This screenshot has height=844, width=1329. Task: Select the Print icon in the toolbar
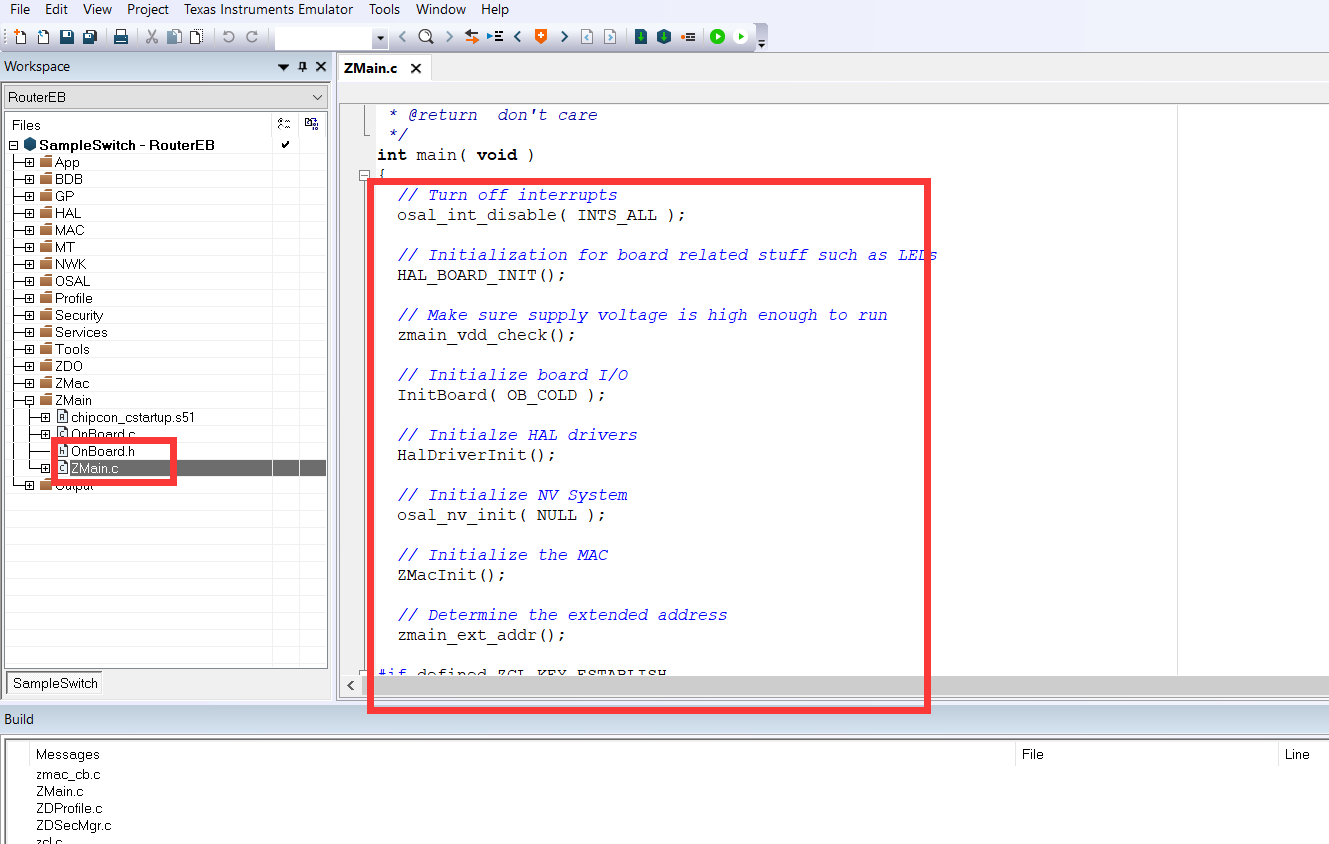coord(122,37)
